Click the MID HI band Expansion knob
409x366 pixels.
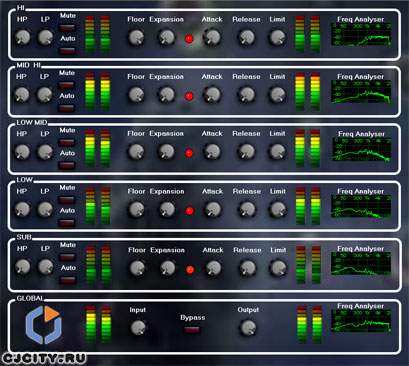coord(166,95)
